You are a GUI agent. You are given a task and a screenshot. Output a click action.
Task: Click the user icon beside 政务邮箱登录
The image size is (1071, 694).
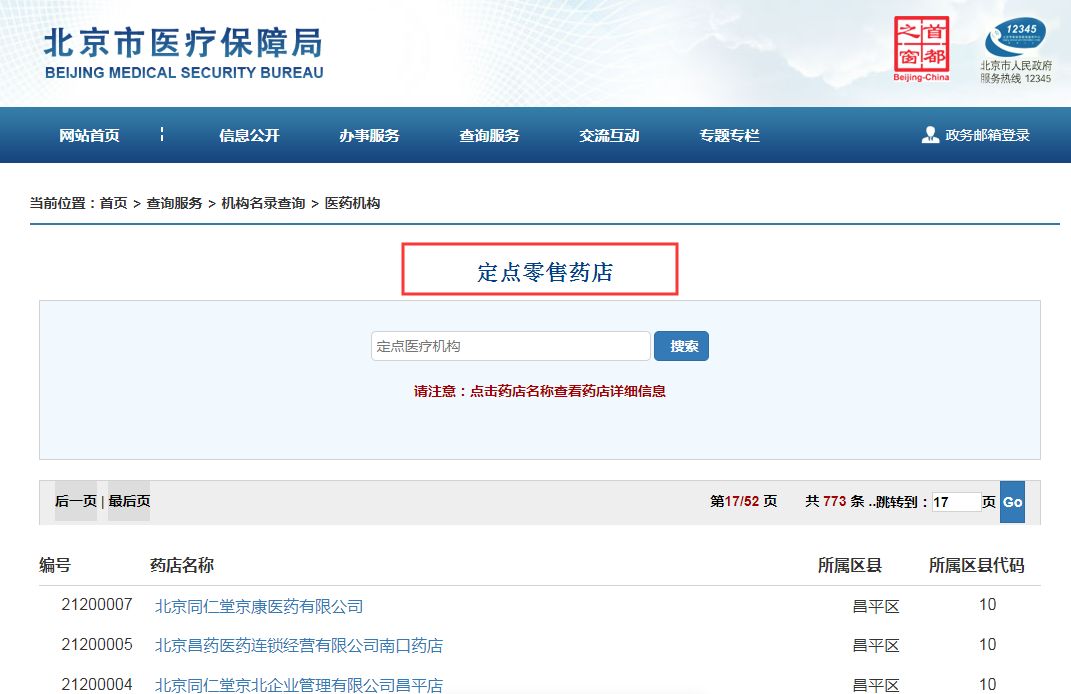pyautogui.click(x=930, y=135)
